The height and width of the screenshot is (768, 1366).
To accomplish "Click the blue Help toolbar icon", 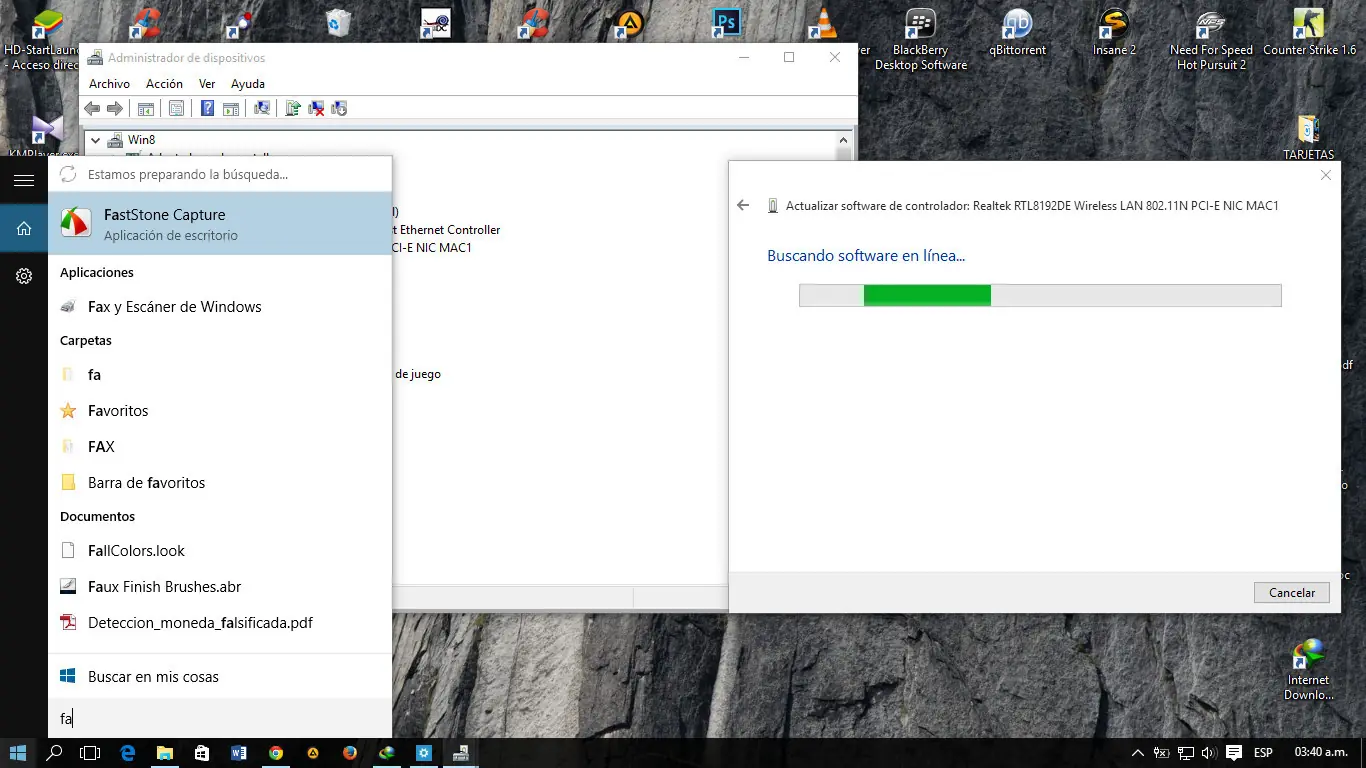I will coord(207,108).
